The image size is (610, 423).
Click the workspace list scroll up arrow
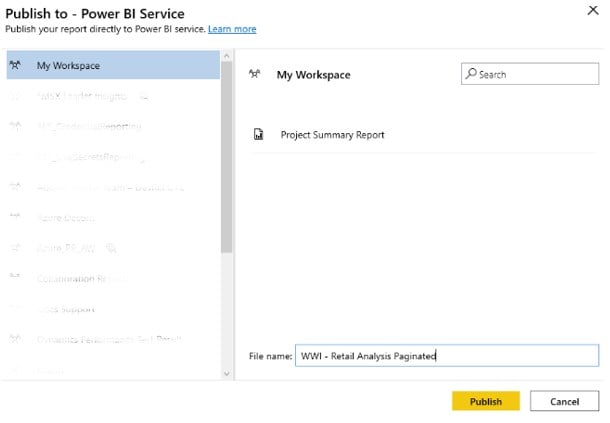226,56
